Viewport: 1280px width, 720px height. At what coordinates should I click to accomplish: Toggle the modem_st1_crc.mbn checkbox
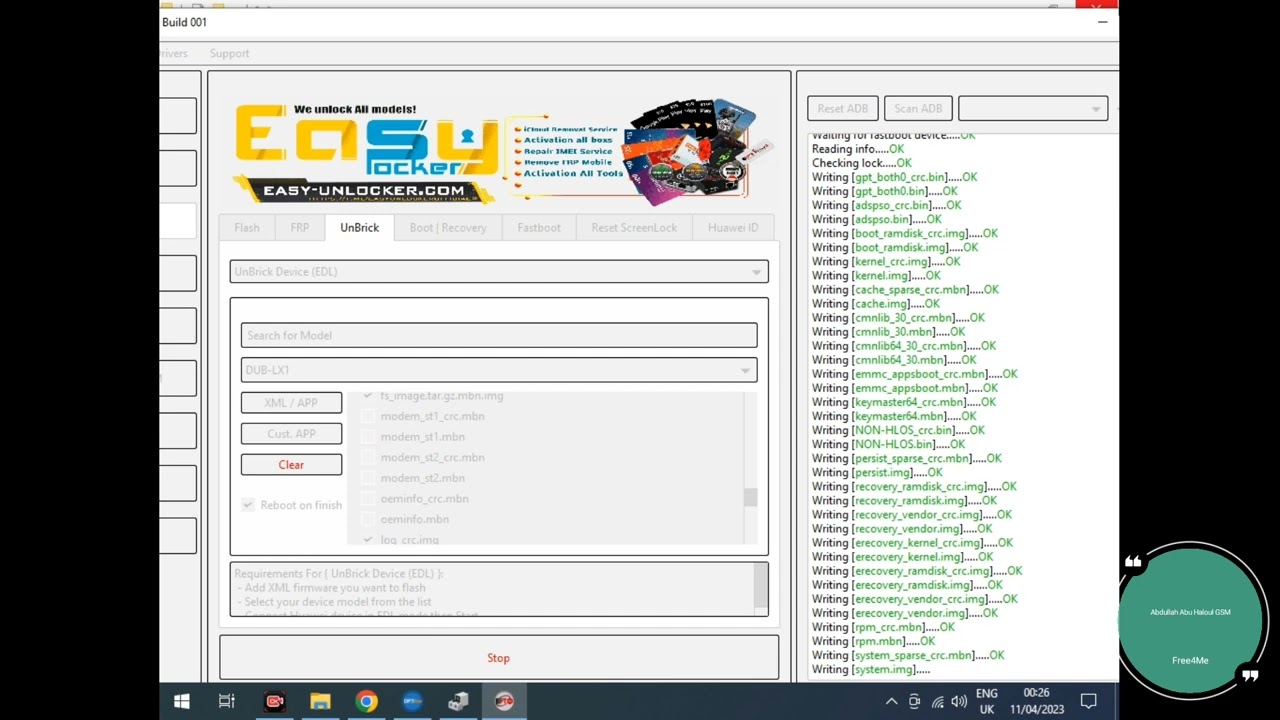[368, 416]
